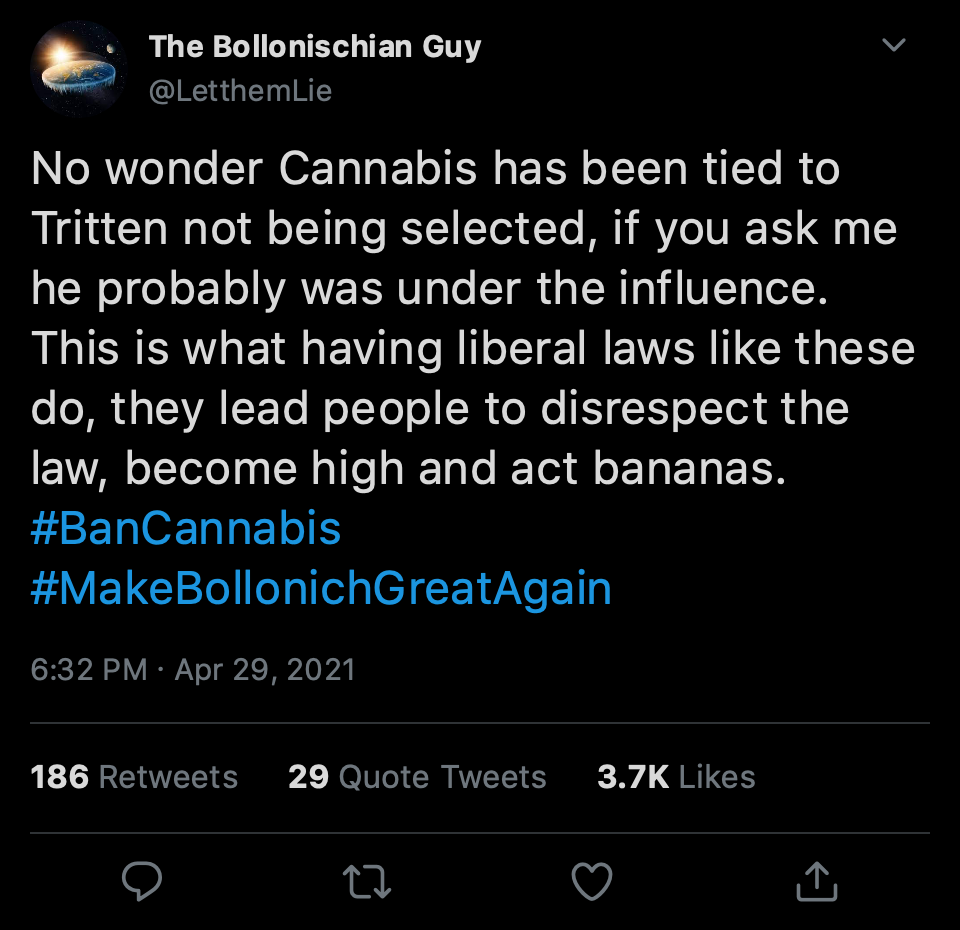Open the 29 Quote Tweets tab
960x930 pixels.
click(x=417, y=777)
